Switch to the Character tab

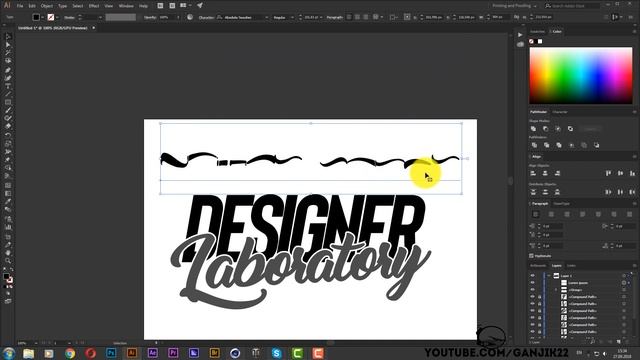tap(560, 112)
